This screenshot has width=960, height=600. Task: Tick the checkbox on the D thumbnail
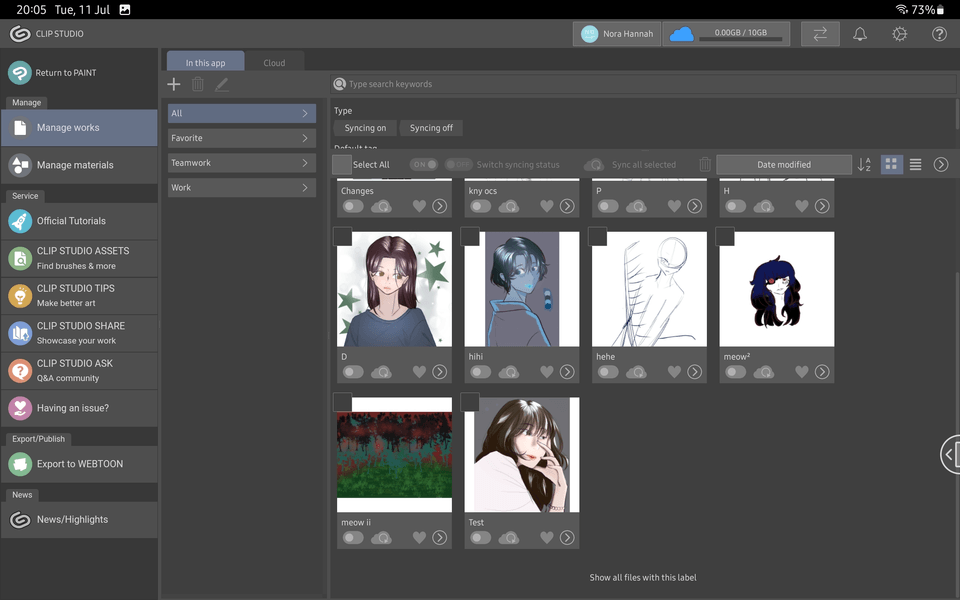pyautogui.click(x=342, y=236)
